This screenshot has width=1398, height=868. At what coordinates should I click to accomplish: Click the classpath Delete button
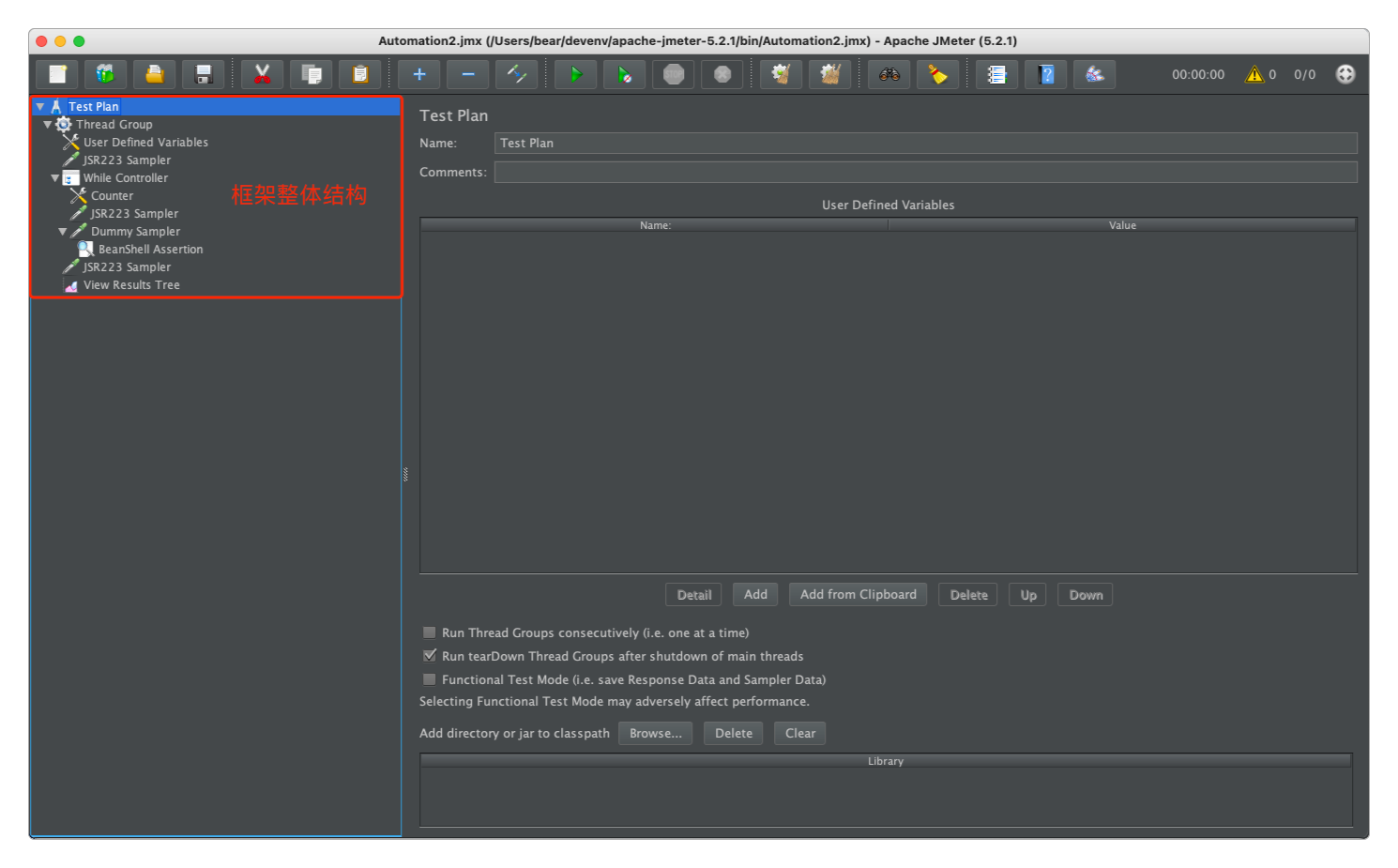coord(733,734)
